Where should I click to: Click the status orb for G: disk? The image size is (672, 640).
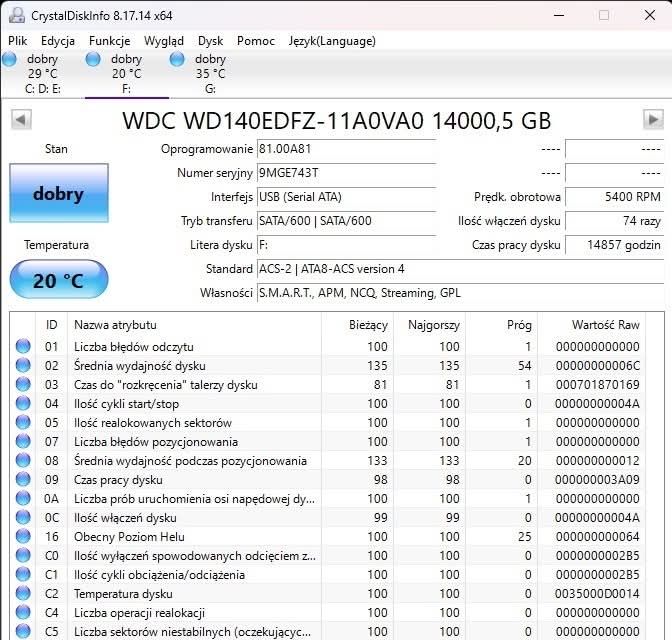pos(177,59)
